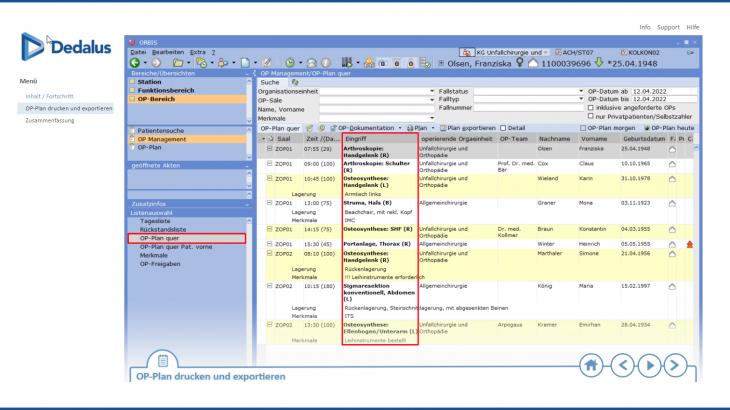Image resolution: width=730 pixels, height=410 pixels.
Task: Select the 'OP-Plan morgen' option
Action: (590, 128)
